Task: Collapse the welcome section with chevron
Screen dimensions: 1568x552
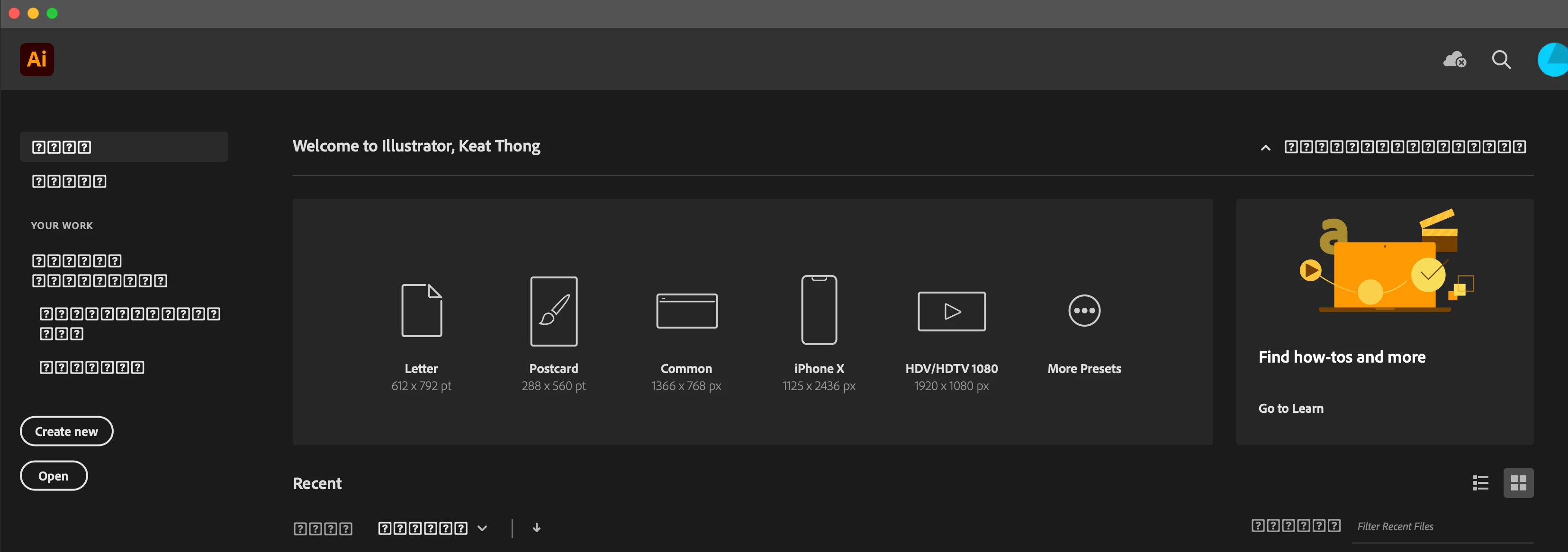Action: tap(1265, 147)
